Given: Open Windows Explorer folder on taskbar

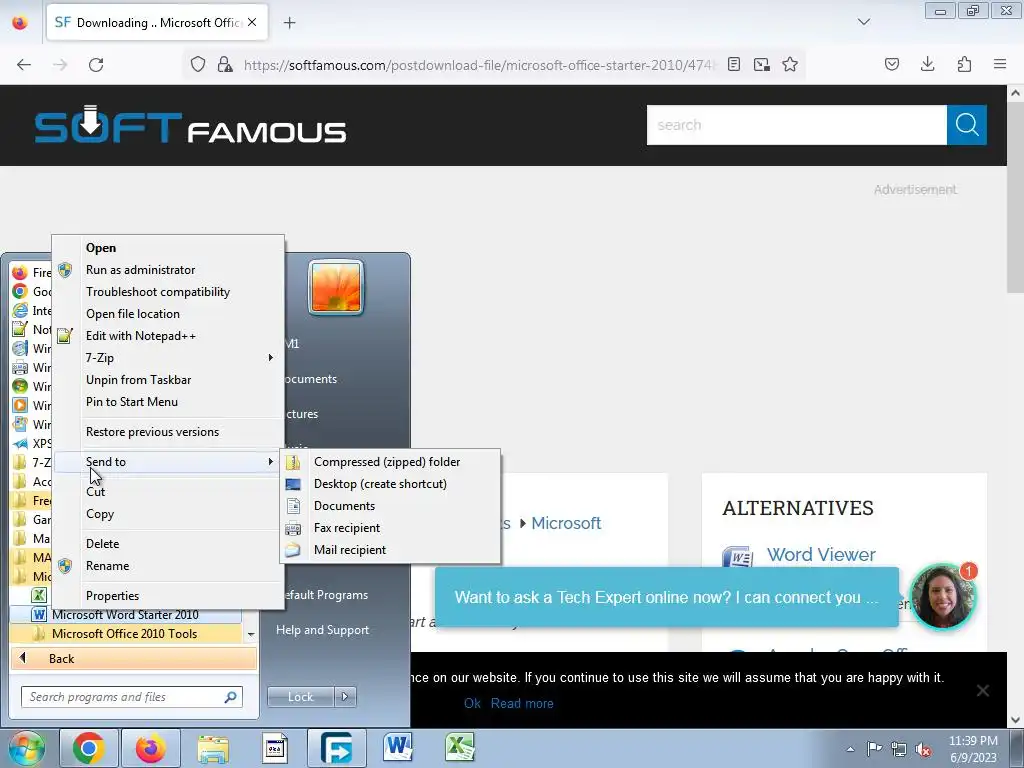Looking at the screenshot, I should 213,749.
